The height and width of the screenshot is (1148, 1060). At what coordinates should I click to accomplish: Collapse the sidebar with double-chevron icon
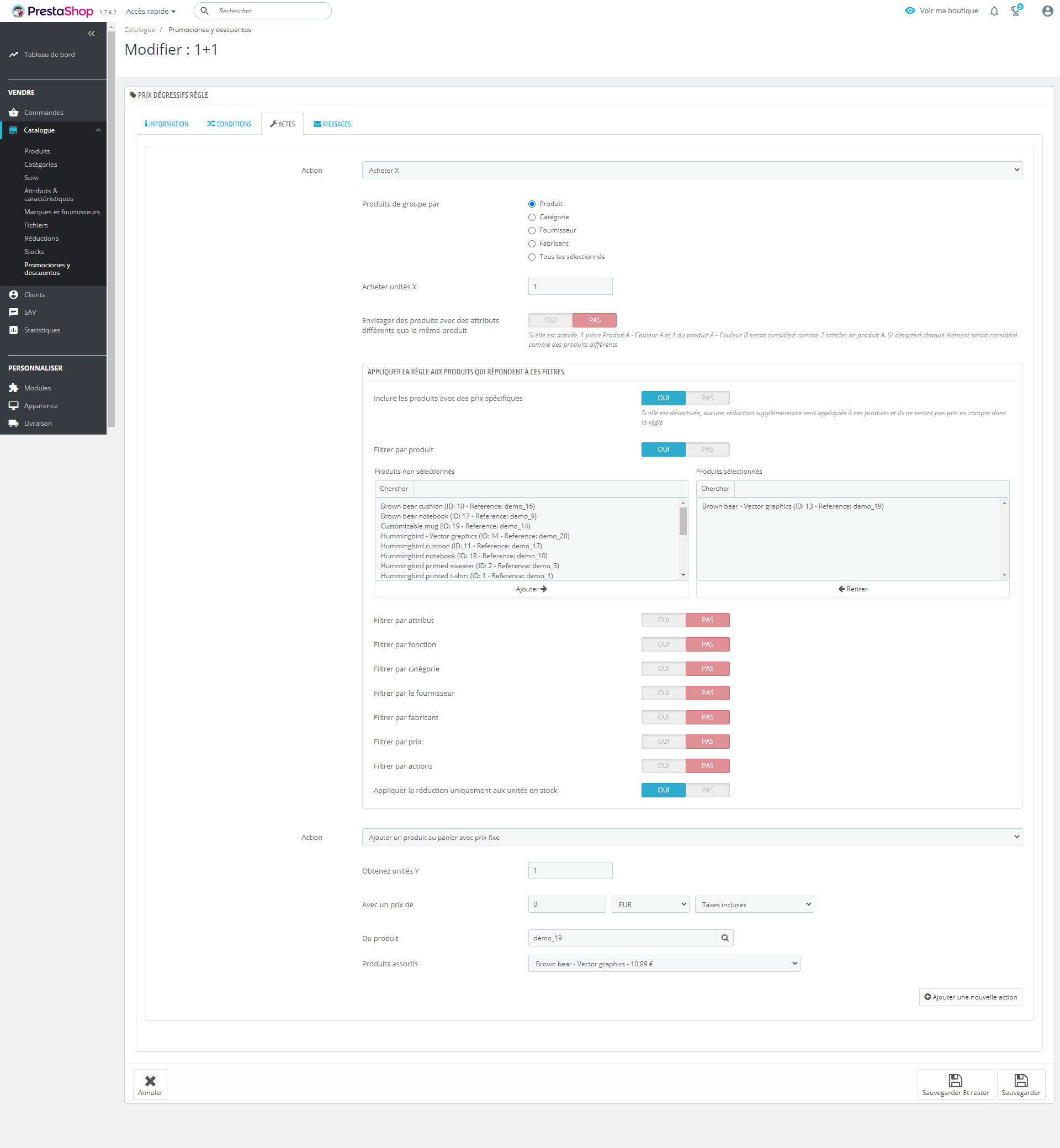tap(91, 33)
